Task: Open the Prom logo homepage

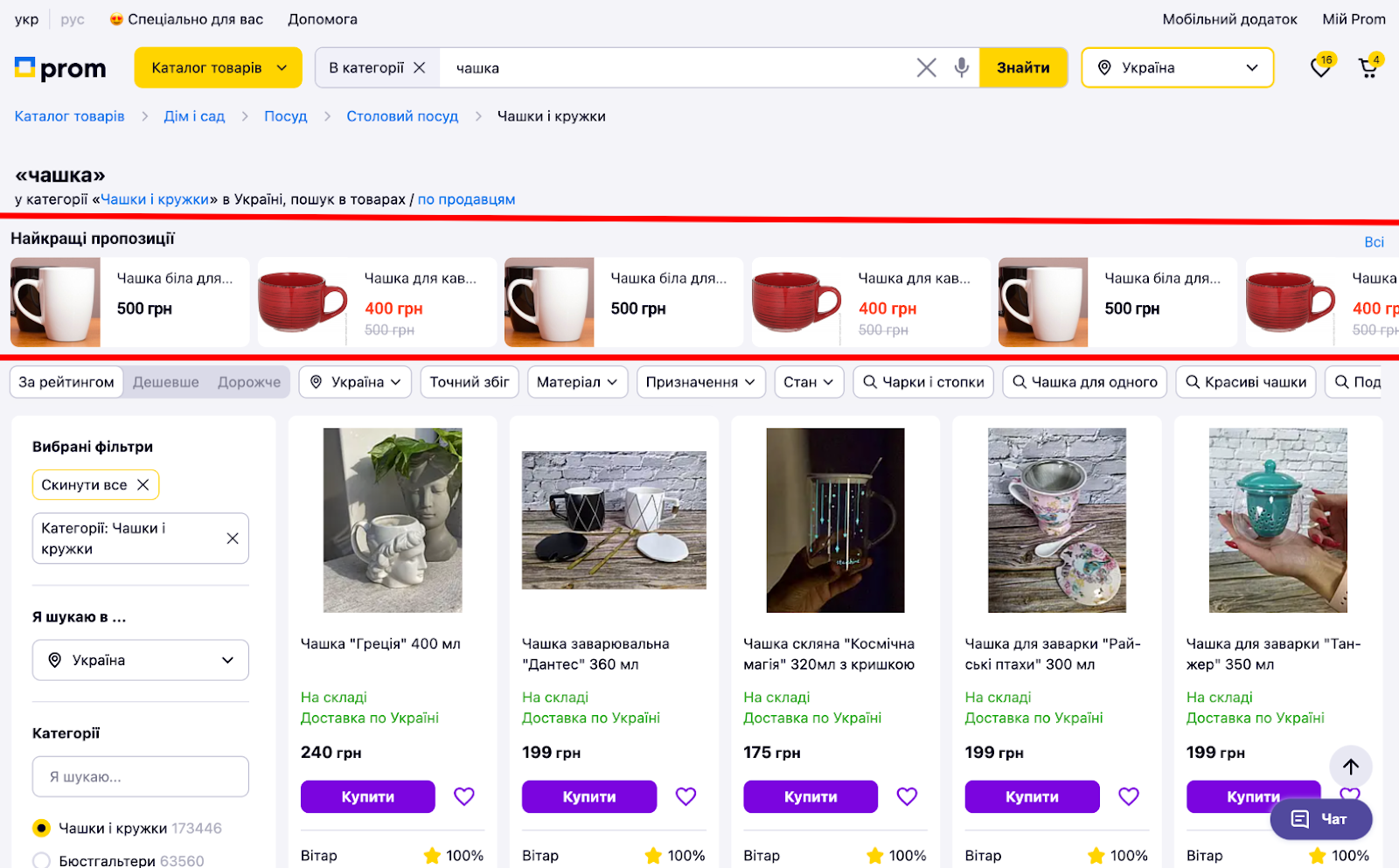Action: click(x=60, y=68)
